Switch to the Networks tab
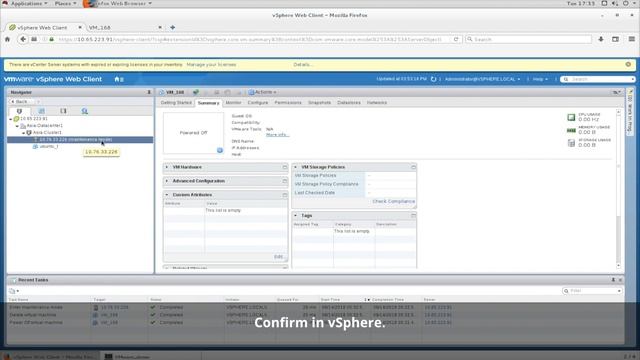Screen dimensions: 640x360 [x=377, y=103]
